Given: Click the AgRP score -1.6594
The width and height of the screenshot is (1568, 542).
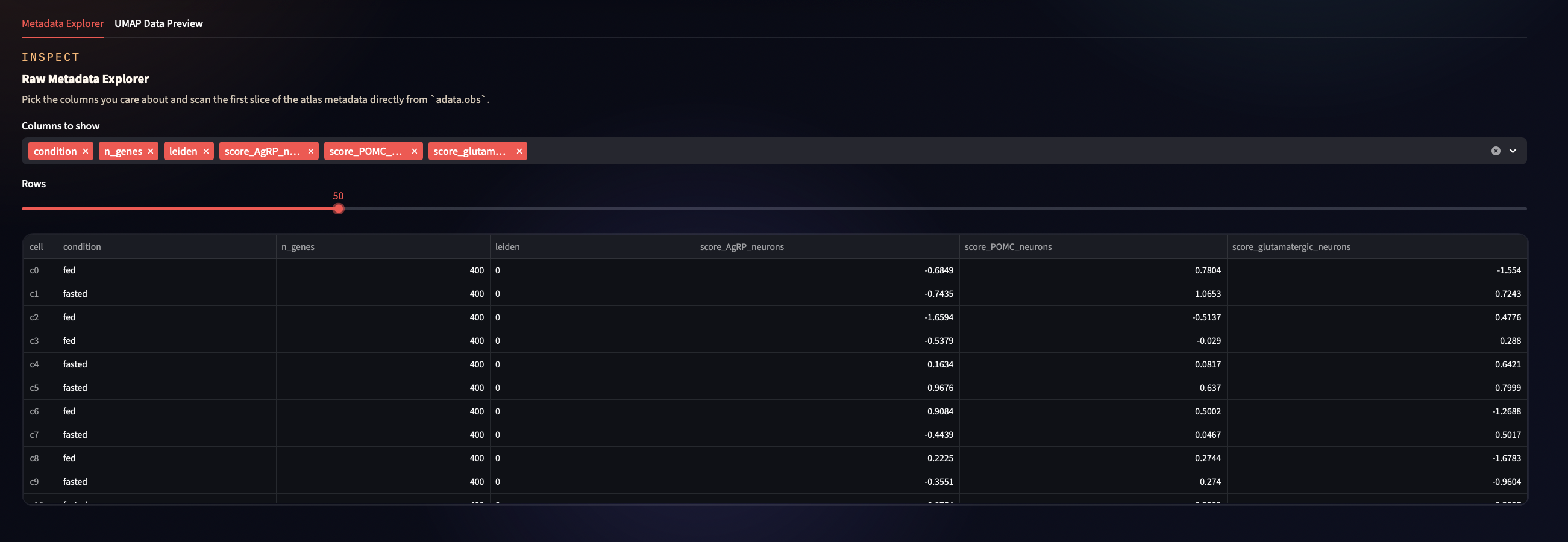Looking at the screenshot, I should pos(827,317).
